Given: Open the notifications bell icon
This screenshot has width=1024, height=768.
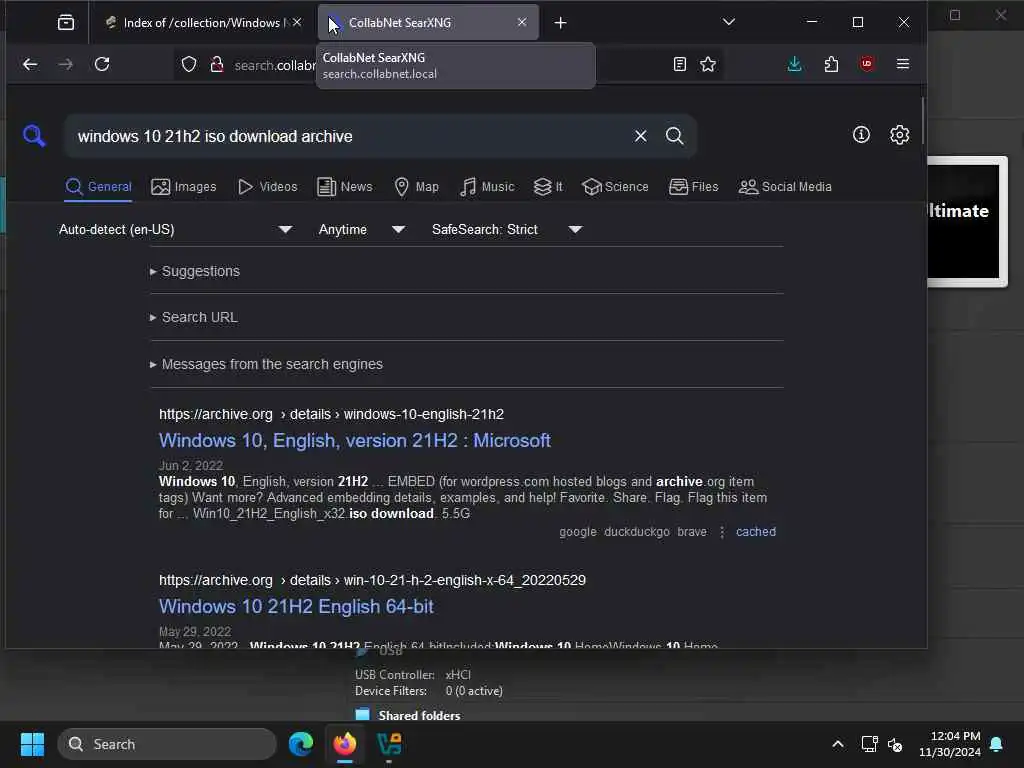Looking at the screenshot, I should [x=997, y=744].
